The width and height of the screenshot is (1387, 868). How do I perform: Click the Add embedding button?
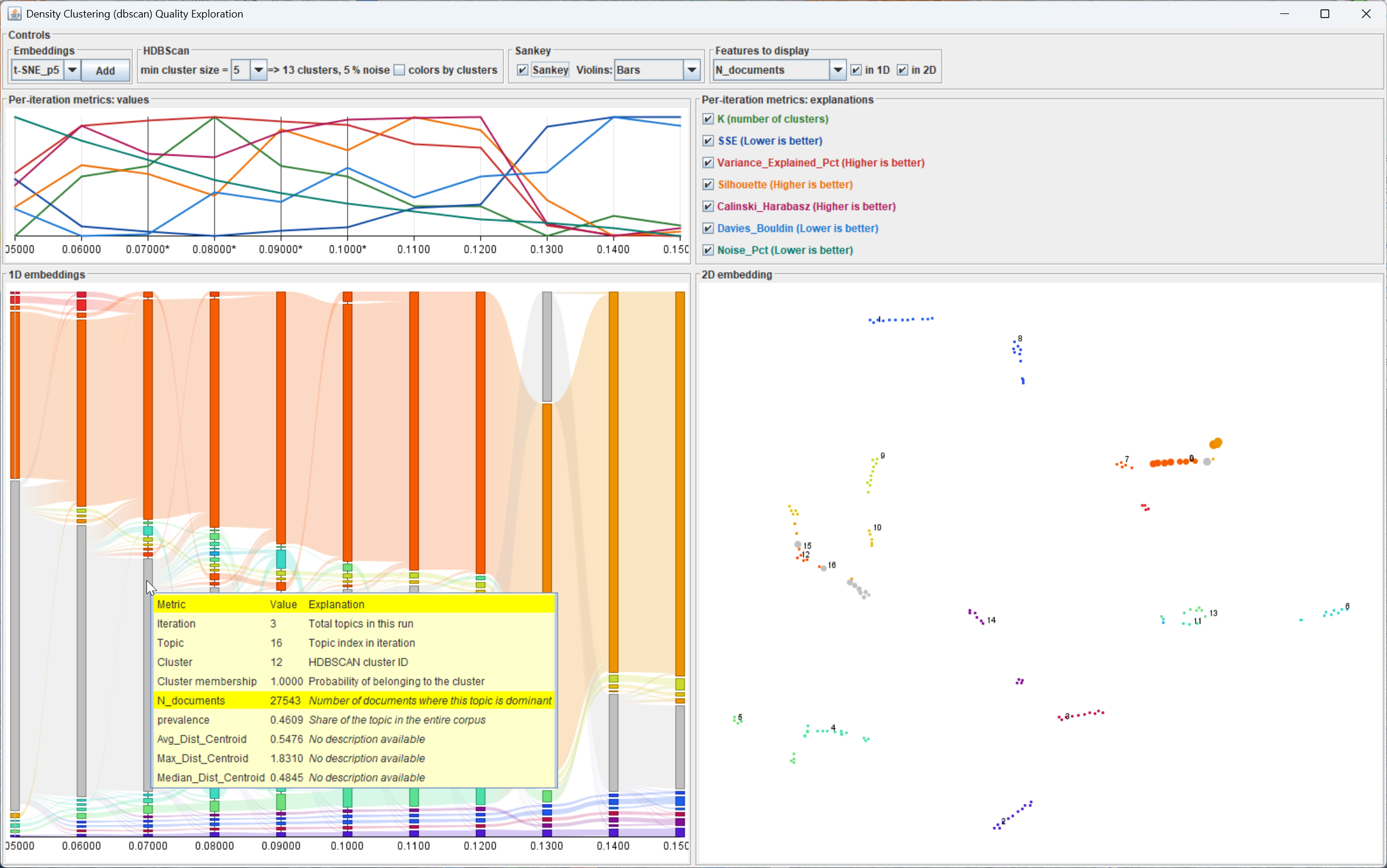[105, 70]
